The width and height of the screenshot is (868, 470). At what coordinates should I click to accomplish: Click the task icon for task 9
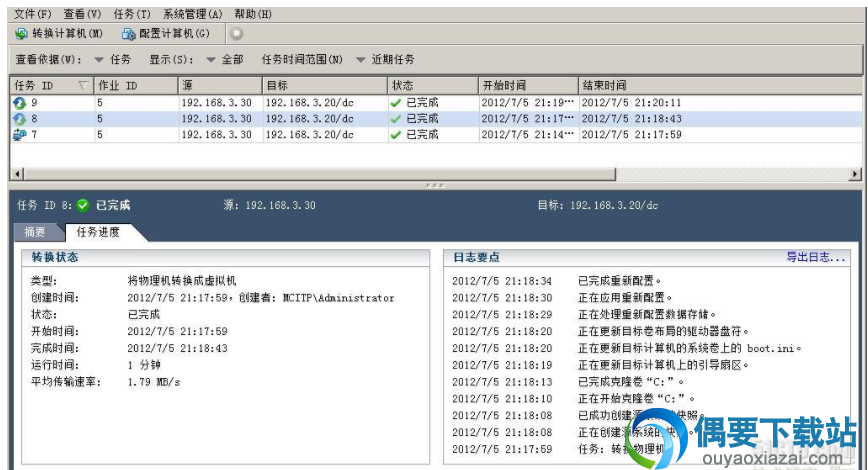point(20,102)
